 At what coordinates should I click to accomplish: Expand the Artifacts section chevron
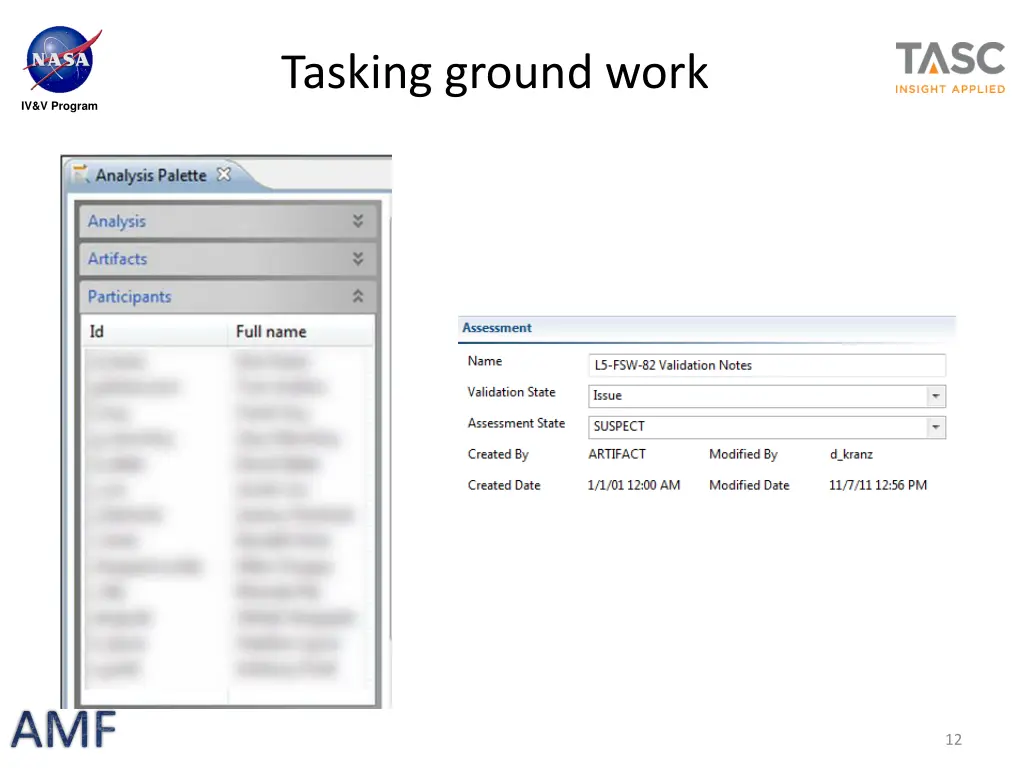click(x=358, y=259)
